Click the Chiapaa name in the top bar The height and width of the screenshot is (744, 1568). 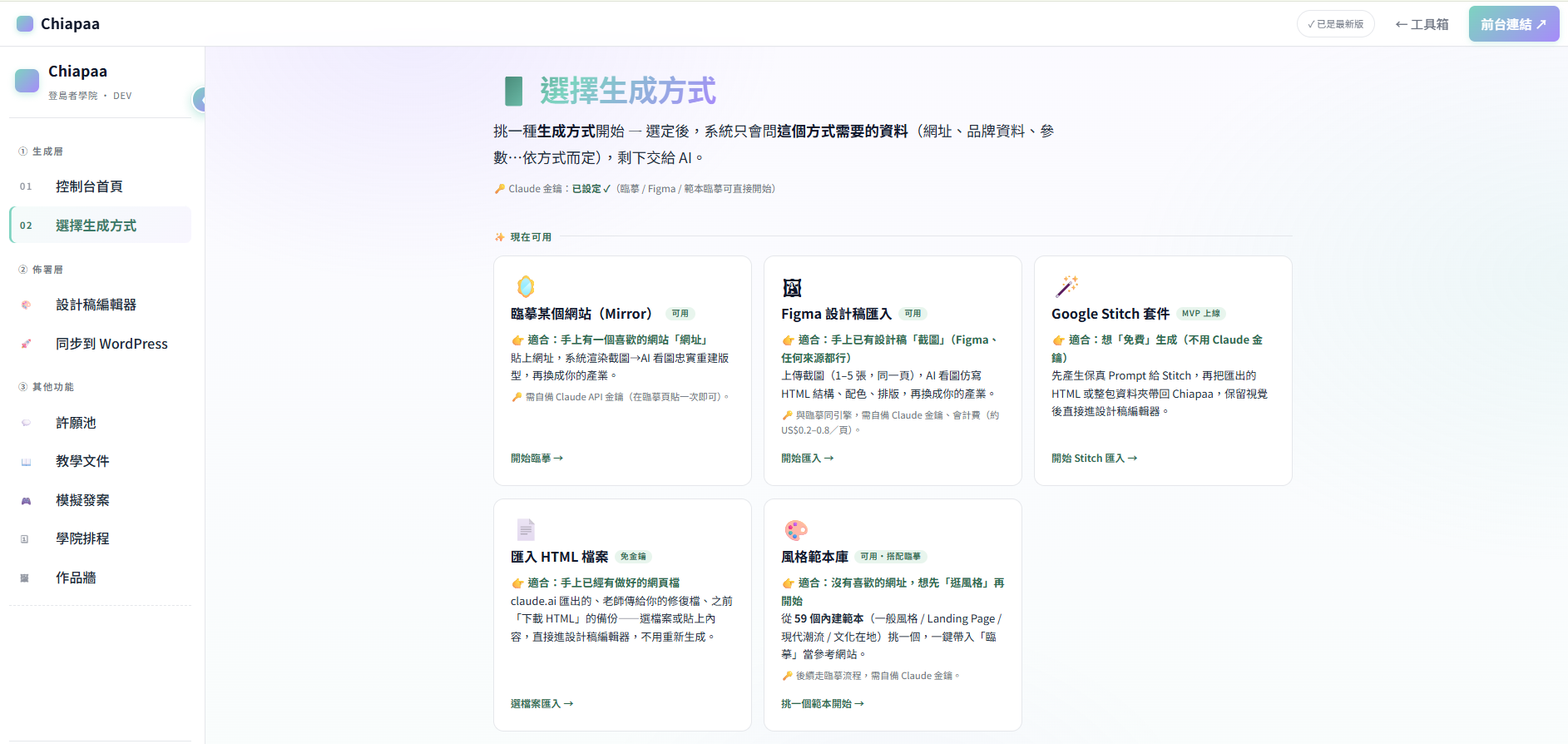click(70, 23)
